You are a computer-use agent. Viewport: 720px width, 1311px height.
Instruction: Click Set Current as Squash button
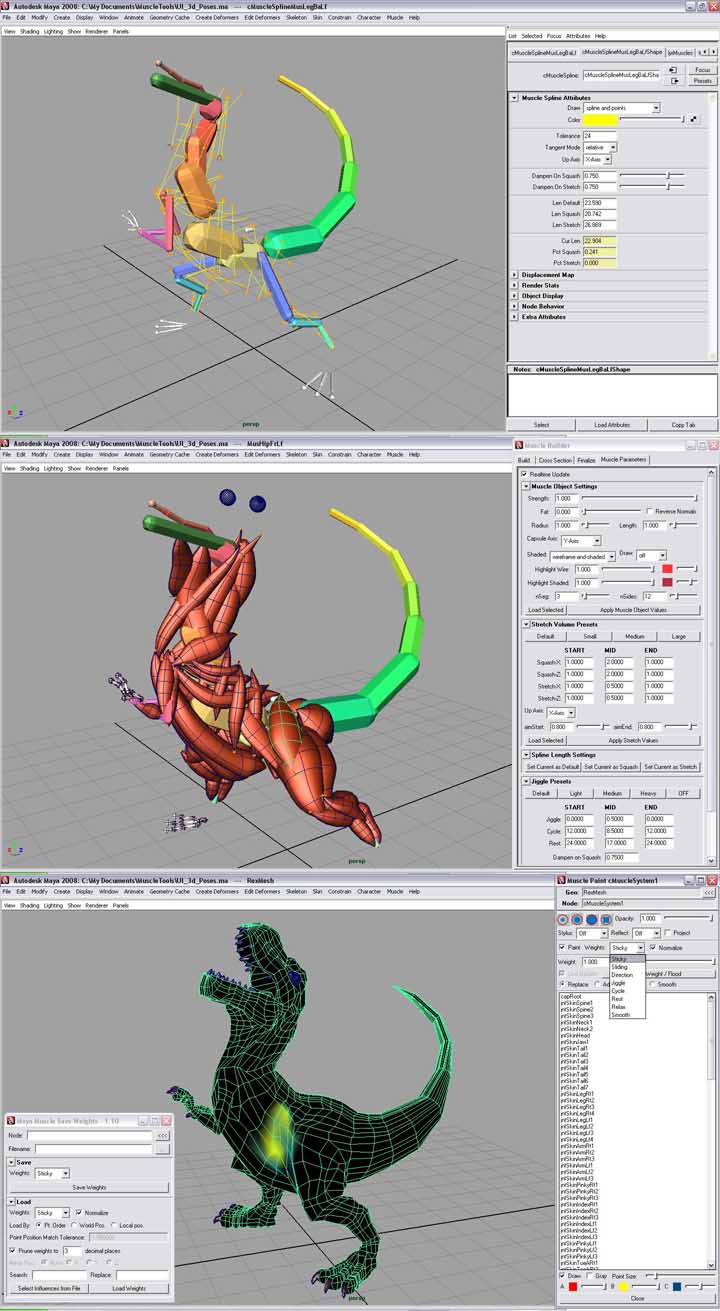point(610,767)
